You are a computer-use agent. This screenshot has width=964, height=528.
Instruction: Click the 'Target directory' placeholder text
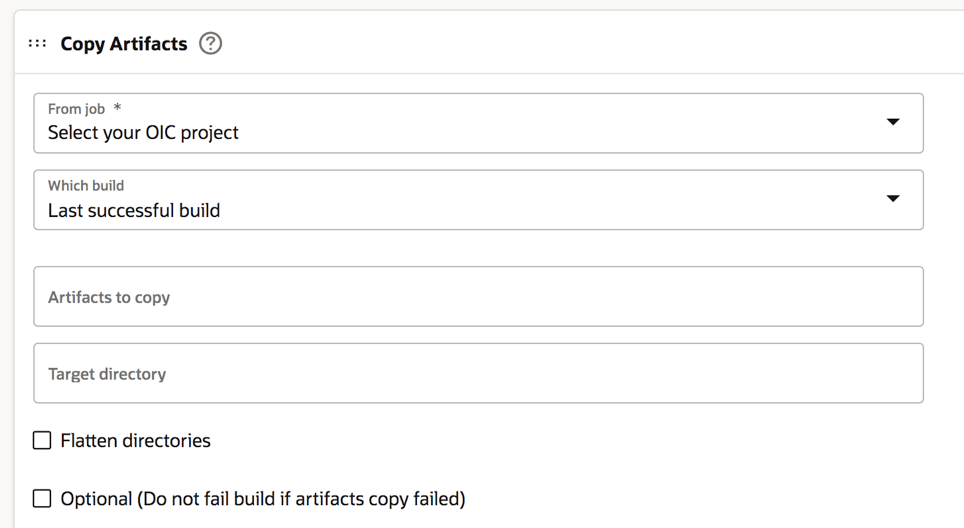[107, 374]
